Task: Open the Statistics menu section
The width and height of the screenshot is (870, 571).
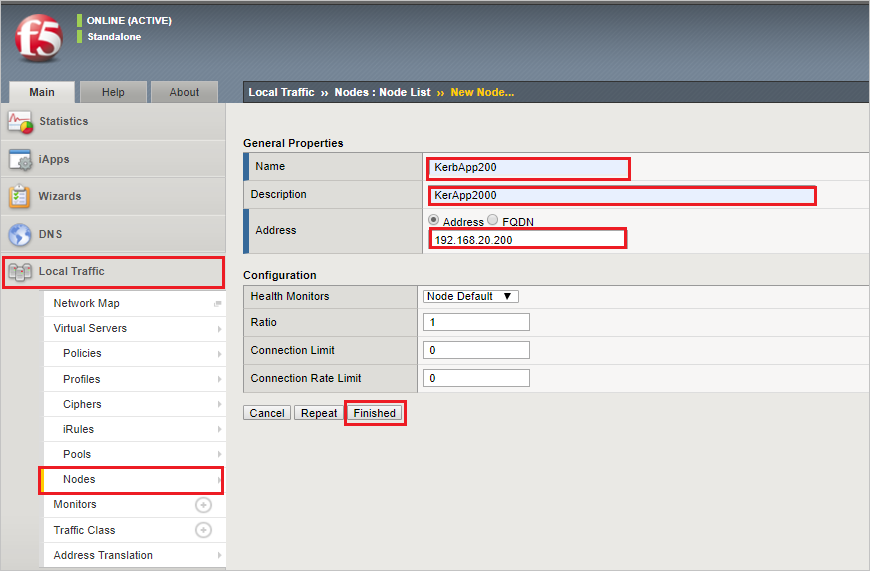Action: tap(113, 122)
